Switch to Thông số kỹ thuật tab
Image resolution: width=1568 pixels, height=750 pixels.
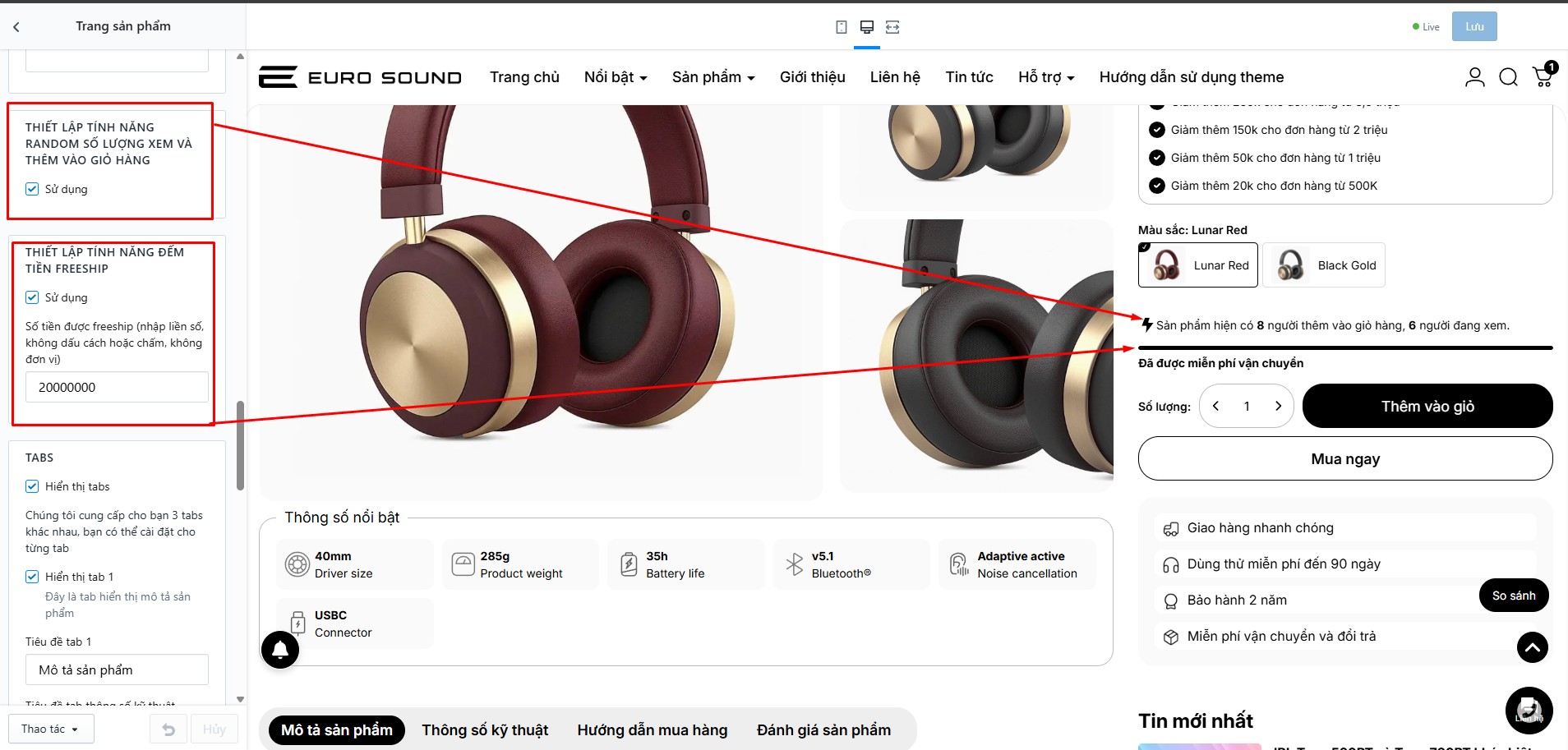(485, 730)
